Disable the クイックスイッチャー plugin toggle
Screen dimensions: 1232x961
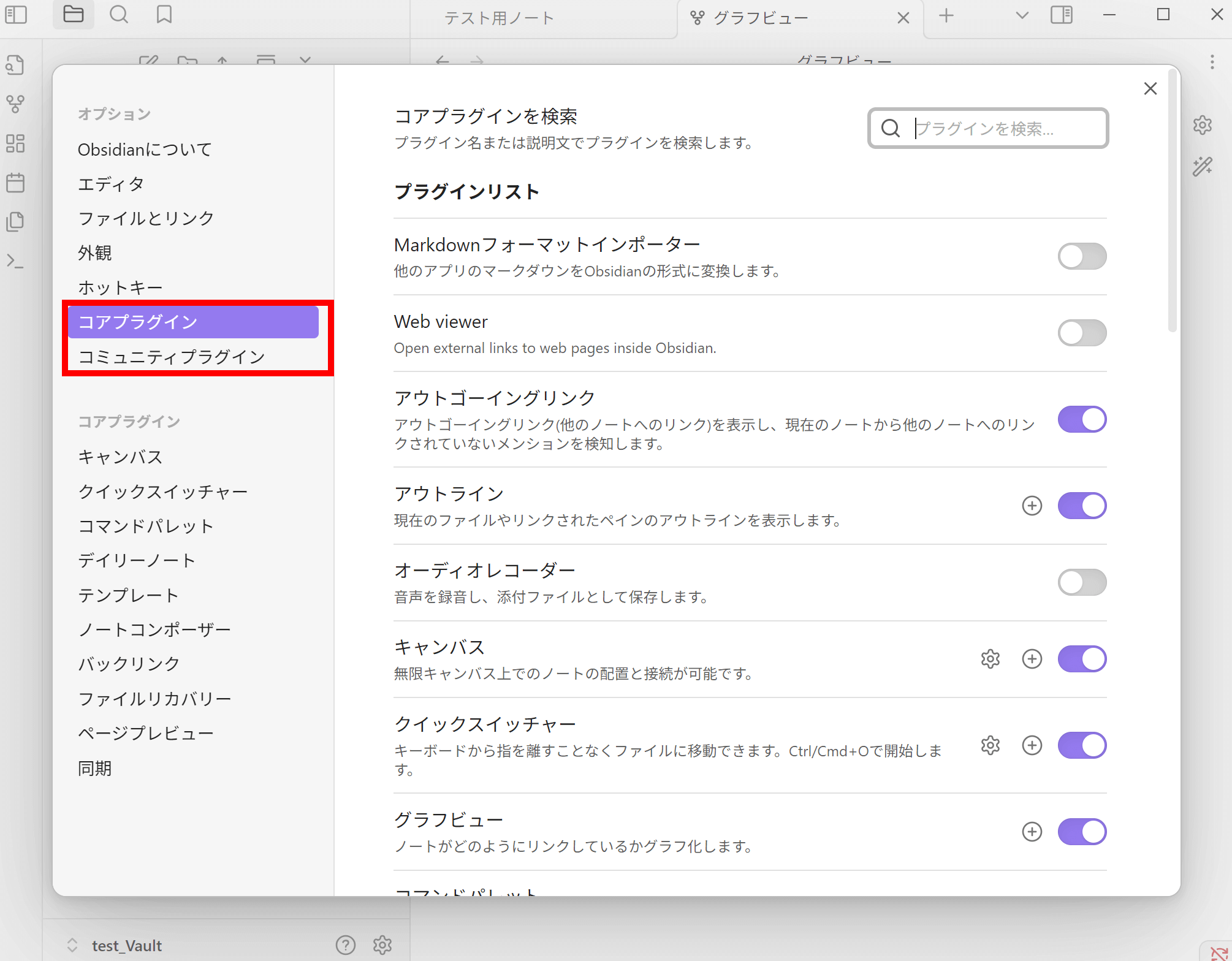point(1082,745)
